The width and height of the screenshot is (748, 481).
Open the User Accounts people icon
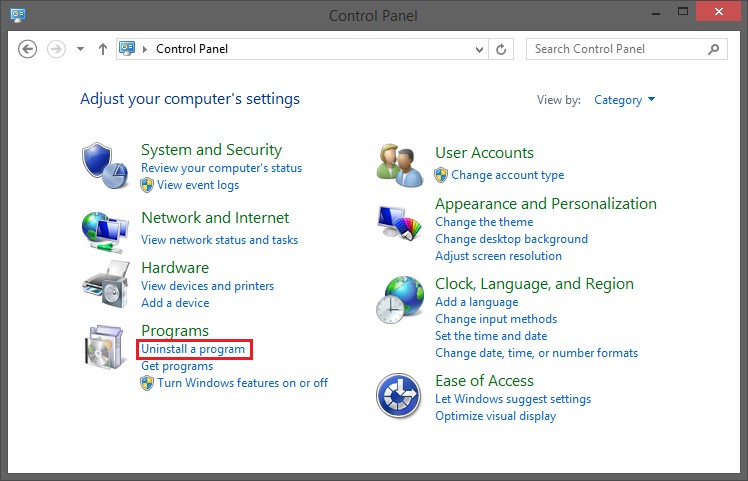400,166
